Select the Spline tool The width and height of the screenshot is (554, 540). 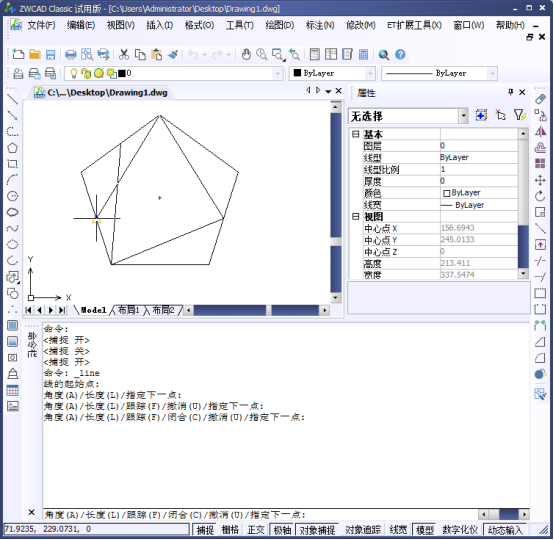click(x=12, y=228)
